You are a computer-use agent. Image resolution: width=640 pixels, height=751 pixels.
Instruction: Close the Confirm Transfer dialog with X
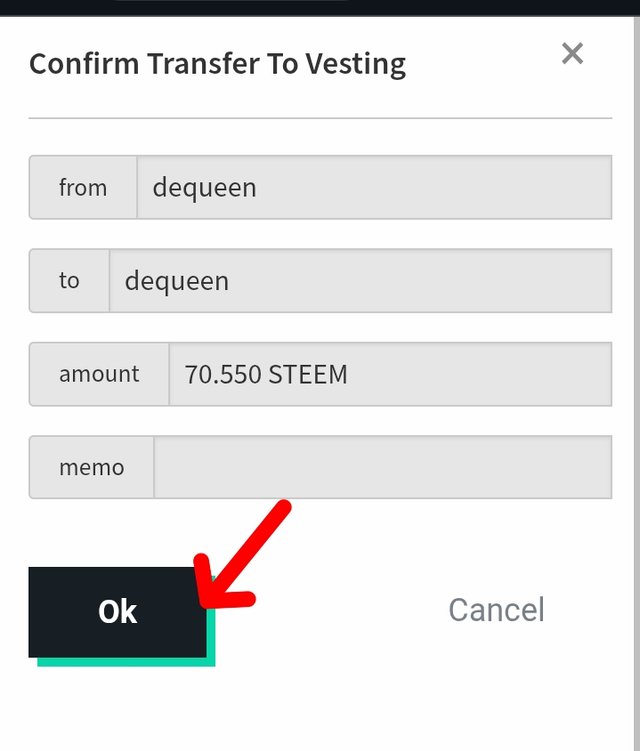[572, 54]
